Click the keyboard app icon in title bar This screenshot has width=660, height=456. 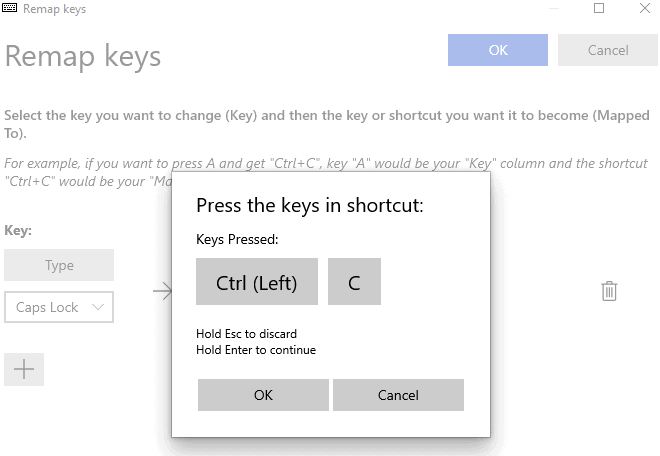(11, 9)
